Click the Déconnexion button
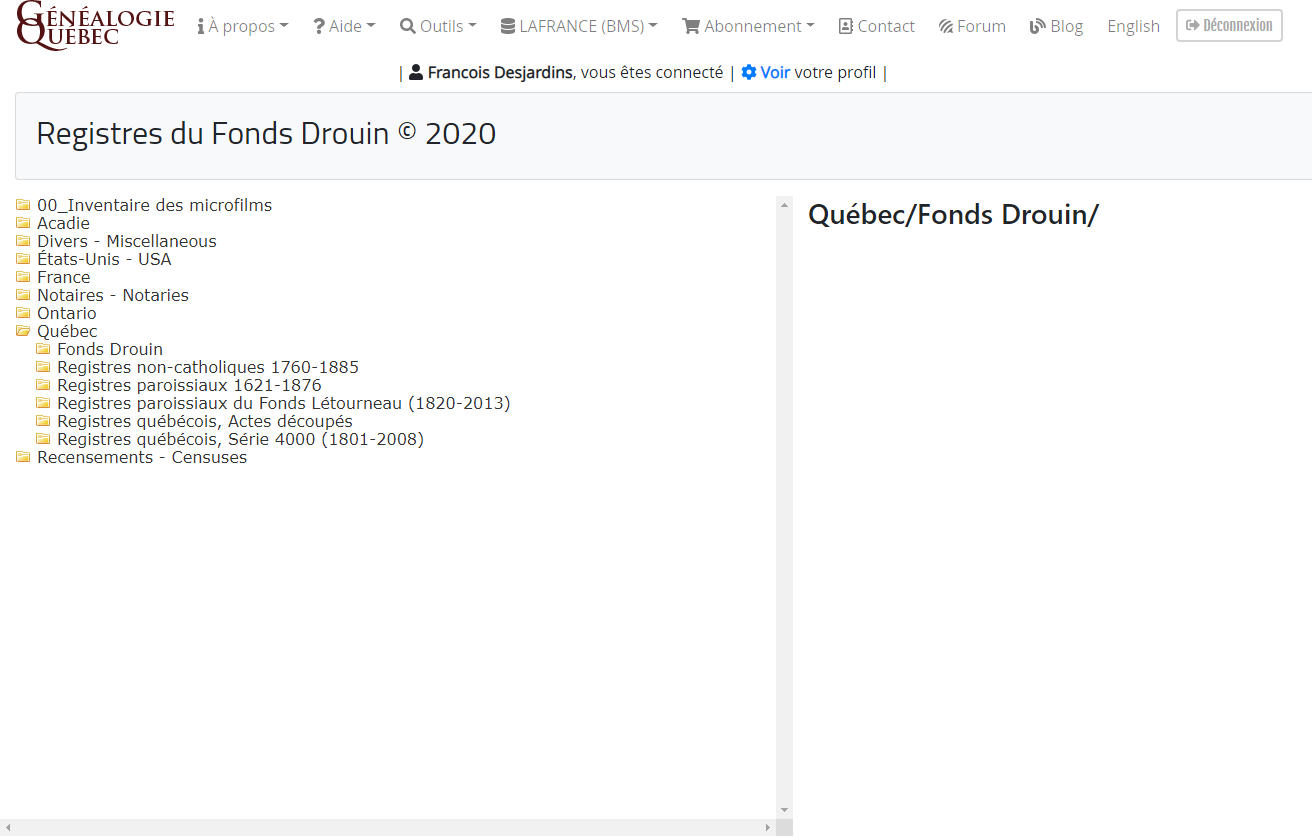Screen dimensions: 1312x840 (x=1229, y=25)
